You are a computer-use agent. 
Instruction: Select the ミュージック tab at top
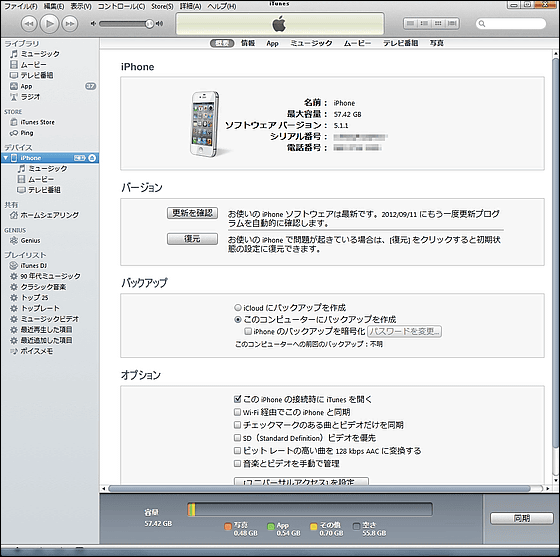(x=311, y=43)
